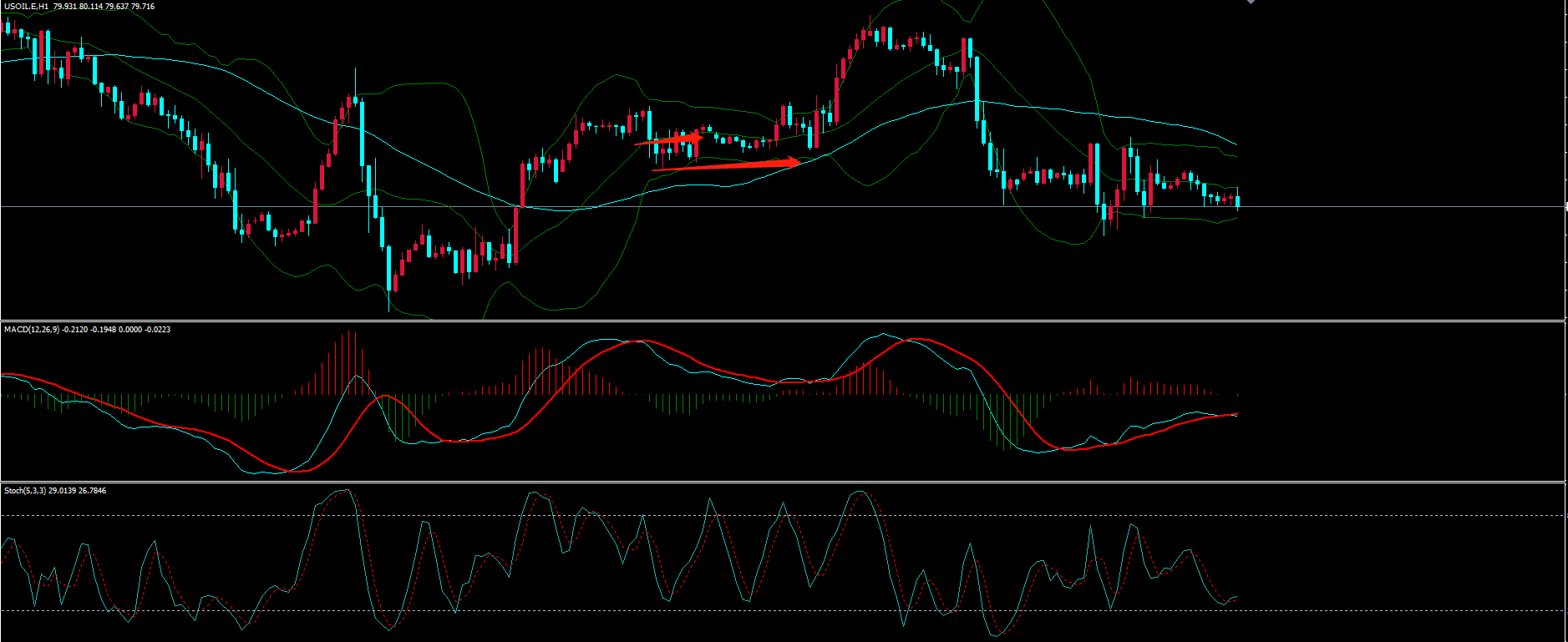Select the short upper red arrow

[x=668, y=140]
